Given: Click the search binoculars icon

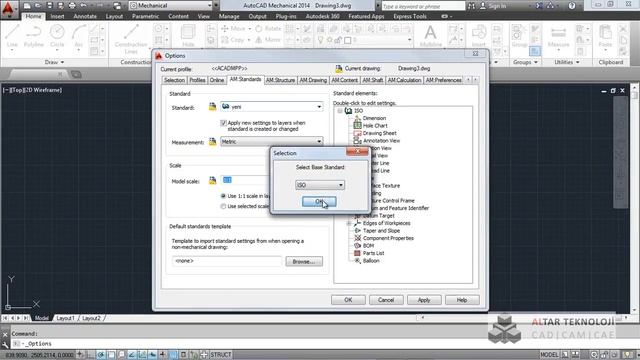Looking at the screenshot, I should tap(471, 6).
